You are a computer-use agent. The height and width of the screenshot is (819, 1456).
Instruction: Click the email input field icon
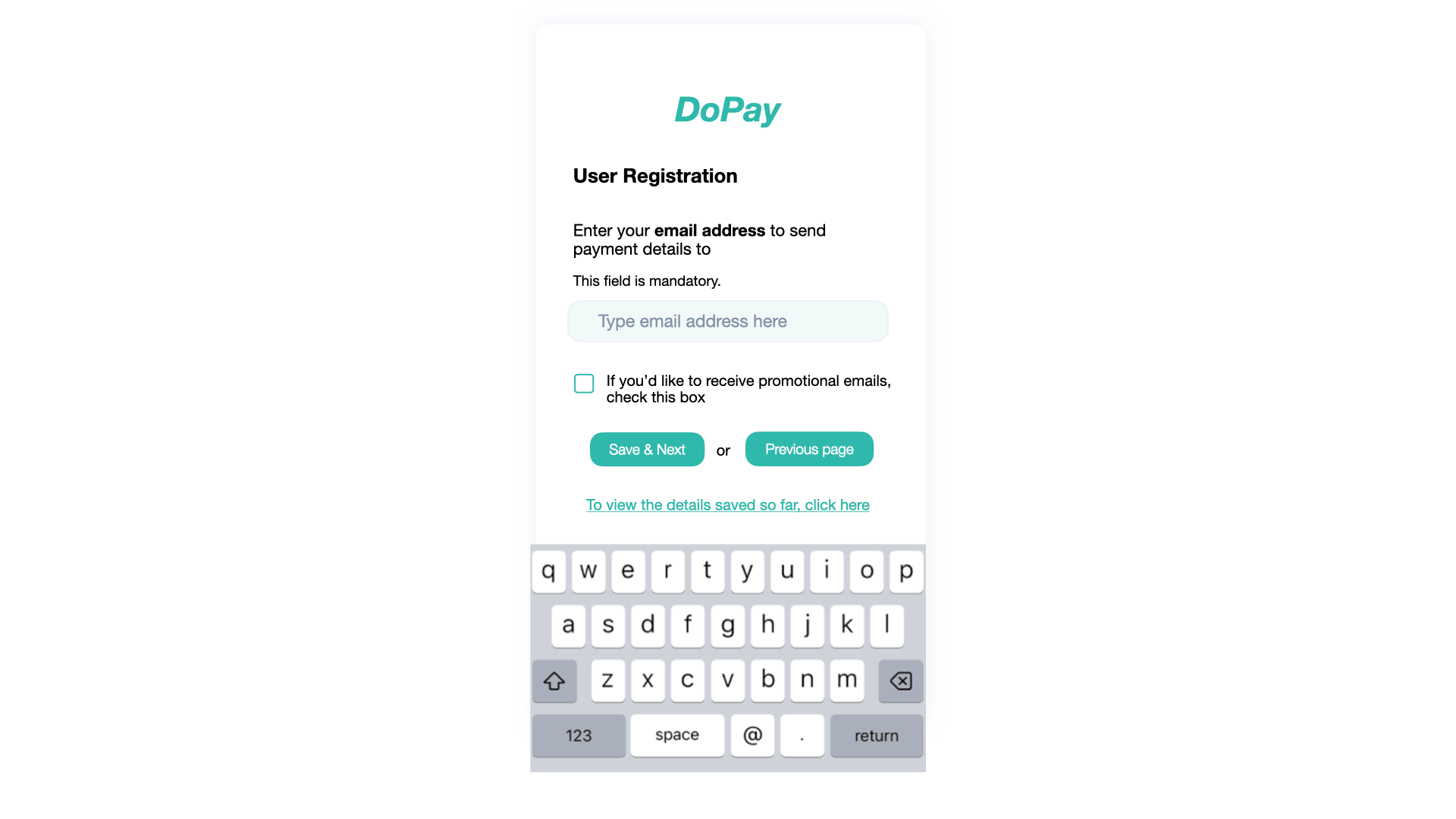point(727,321)
